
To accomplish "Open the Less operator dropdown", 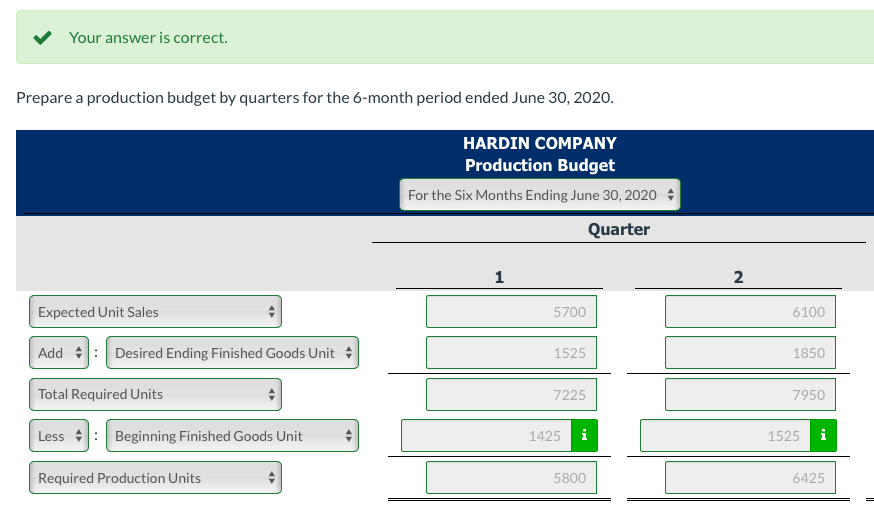I will (59, 435).
